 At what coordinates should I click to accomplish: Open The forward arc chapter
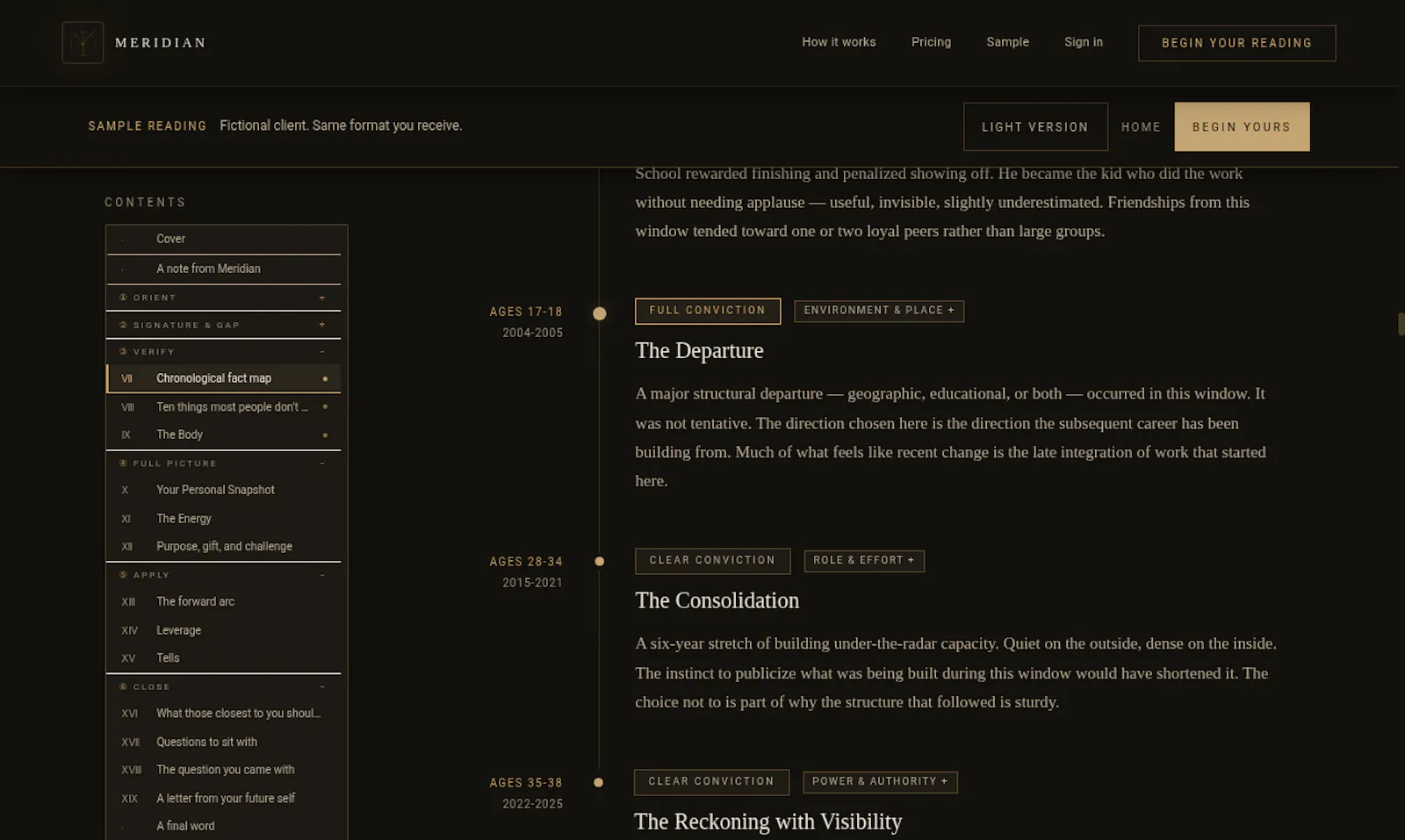coord(223,601)
